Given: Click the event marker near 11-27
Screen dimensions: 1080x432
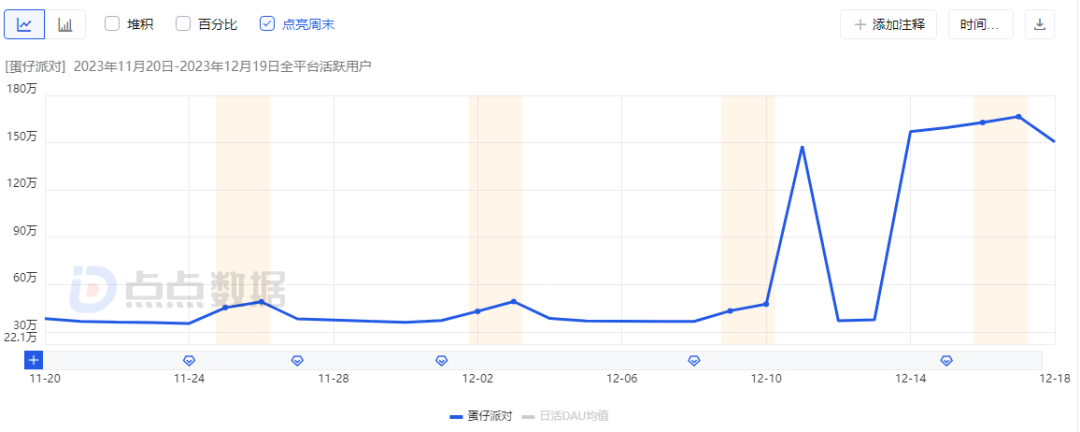Looking at the screenshot, I should pyautogui.click(x=297, y=360).
